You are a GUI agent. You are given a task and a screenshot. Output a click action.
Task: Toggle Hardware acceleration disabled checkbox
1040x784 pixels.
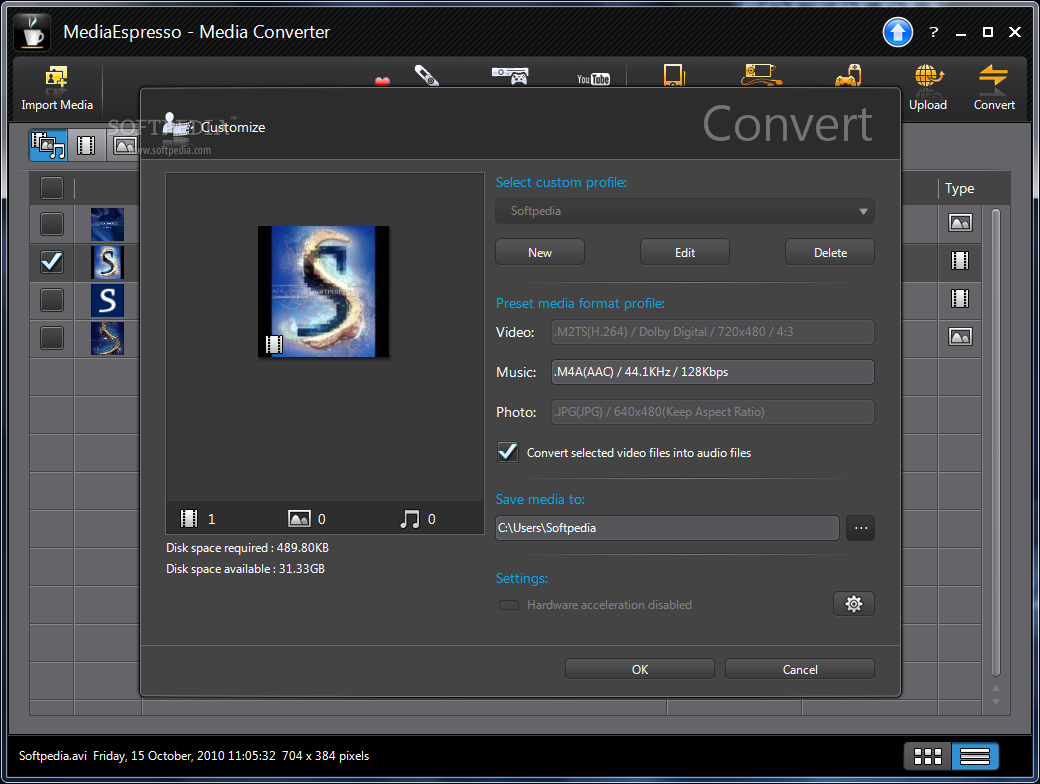click(x=509, y=605)
